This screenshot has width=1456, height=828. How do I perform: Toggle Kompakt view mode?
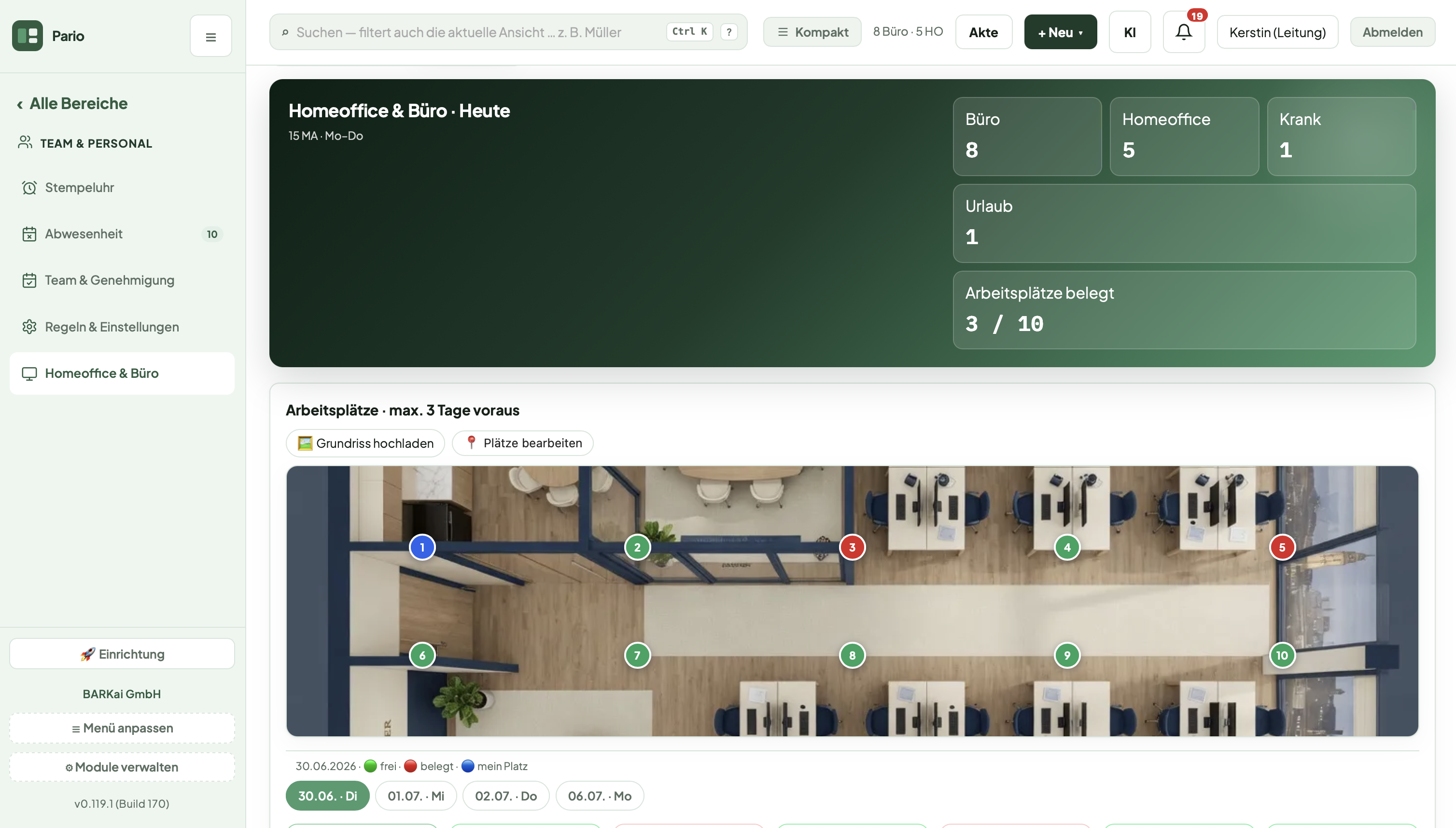coord(812,32)
